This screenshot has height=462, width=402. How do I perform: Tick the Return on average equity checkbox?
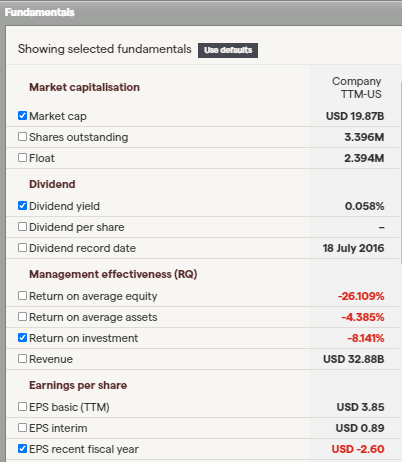tap(22, 296)
